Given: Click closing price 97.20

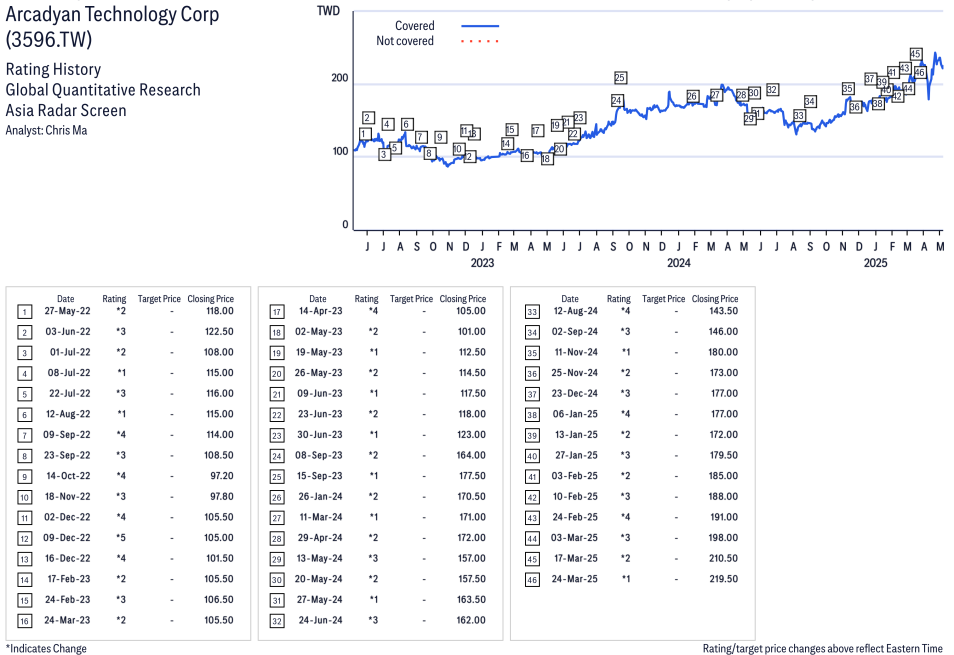Looking at the screenshot, I should [x=222, y=476].
